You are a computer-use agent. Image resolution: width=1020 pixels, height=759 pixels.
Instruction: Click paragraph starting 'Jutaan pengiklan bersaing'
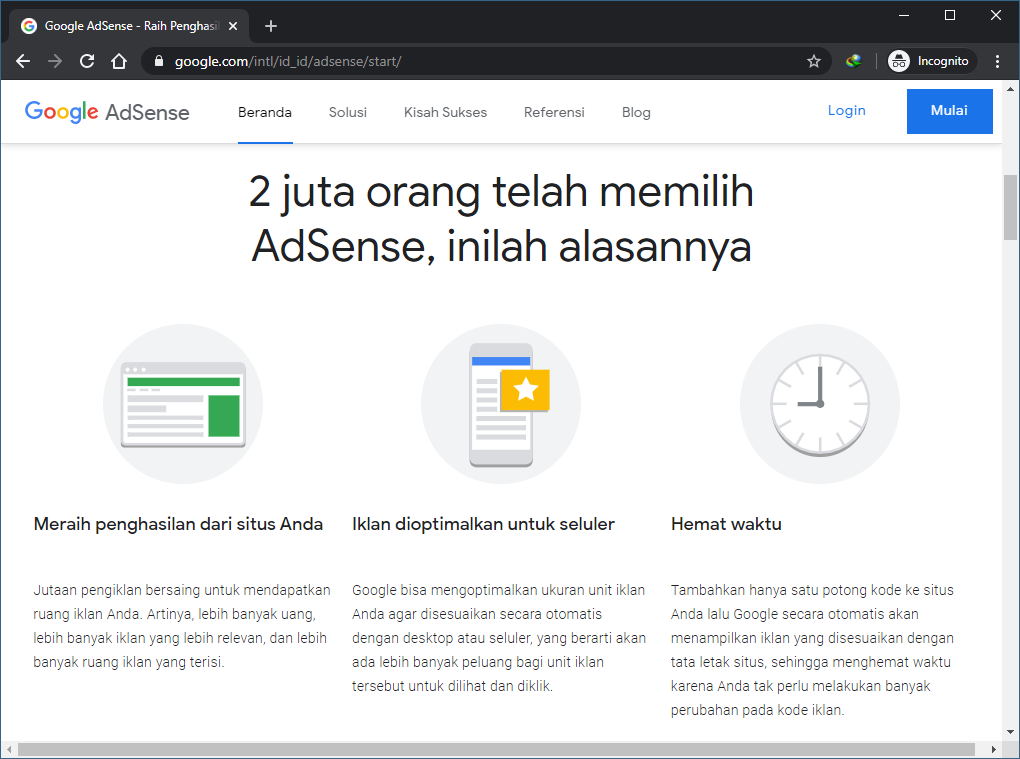click(x=182, y=626)
